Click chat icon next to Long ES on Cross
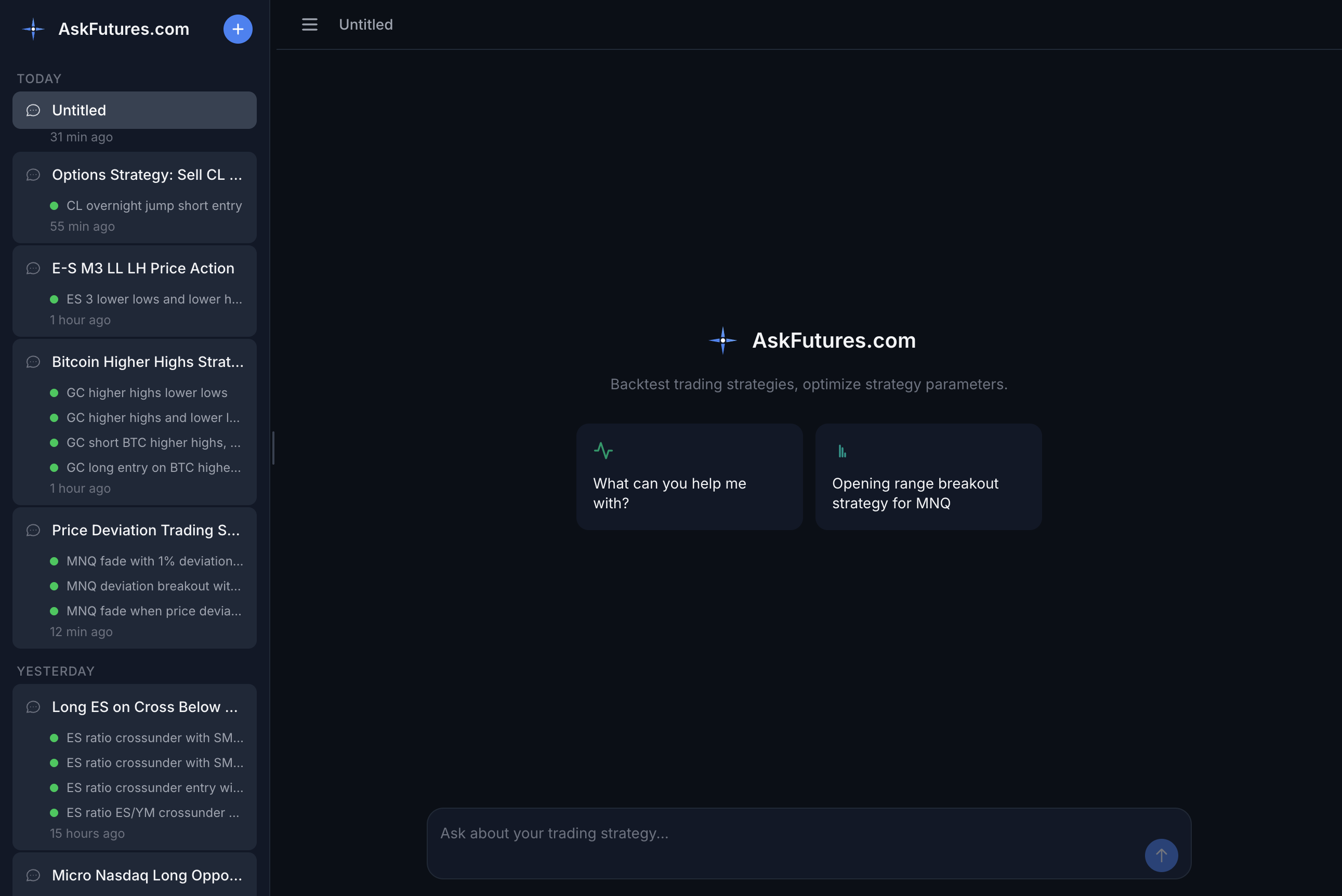The width and height of the screenshot is (1342, 896). (x=33, y=707)
